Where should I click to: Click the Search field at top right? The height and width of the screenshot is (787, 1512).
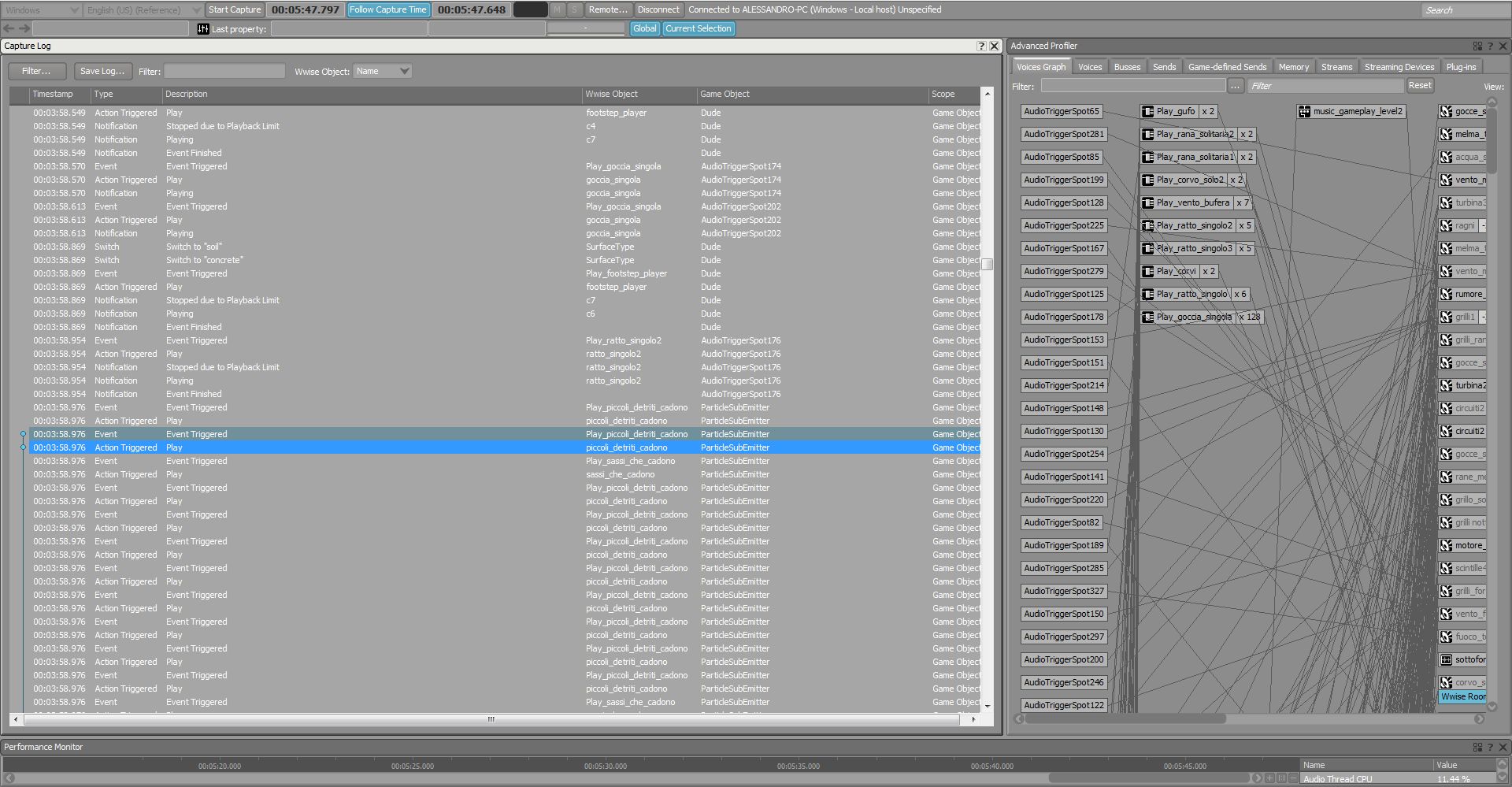(x=1466, y=10)
